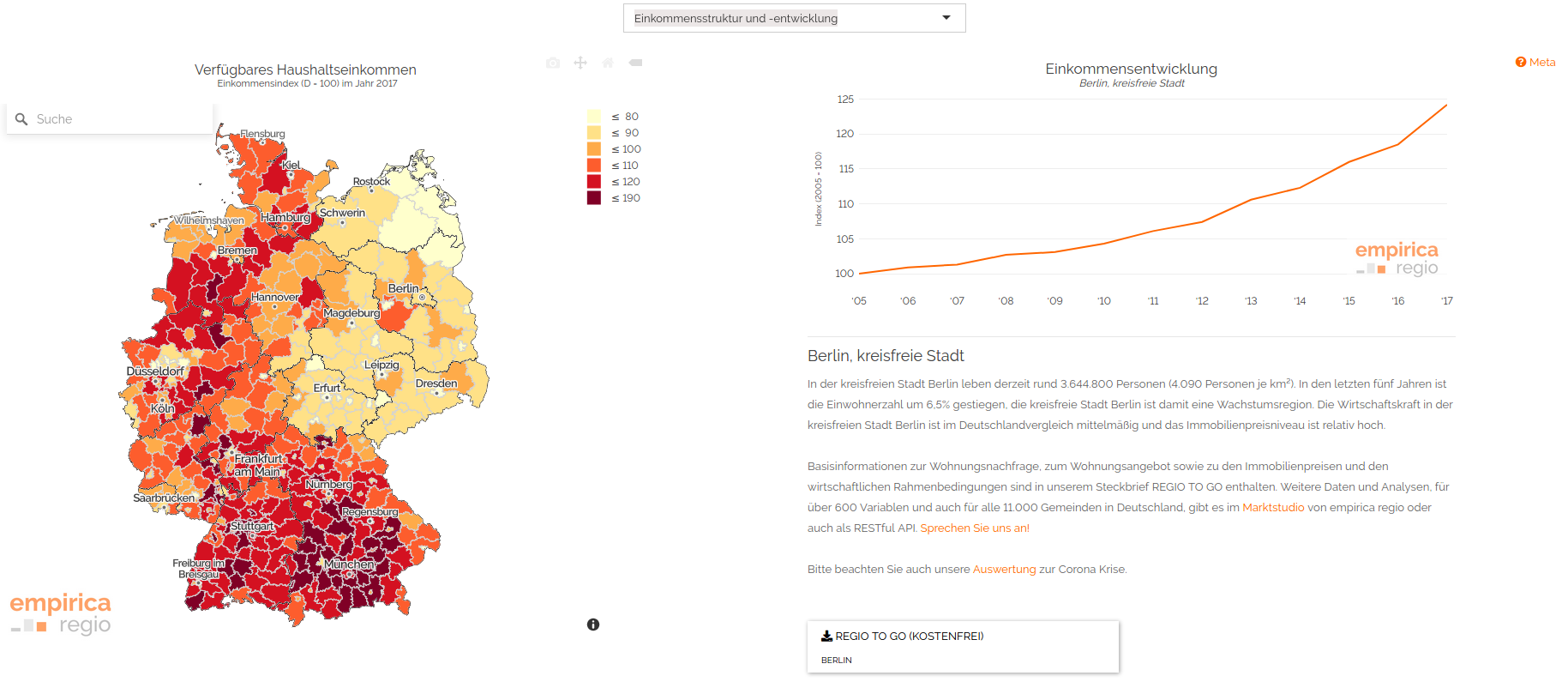Click the magnifier icon in search box

click(21, 119)
